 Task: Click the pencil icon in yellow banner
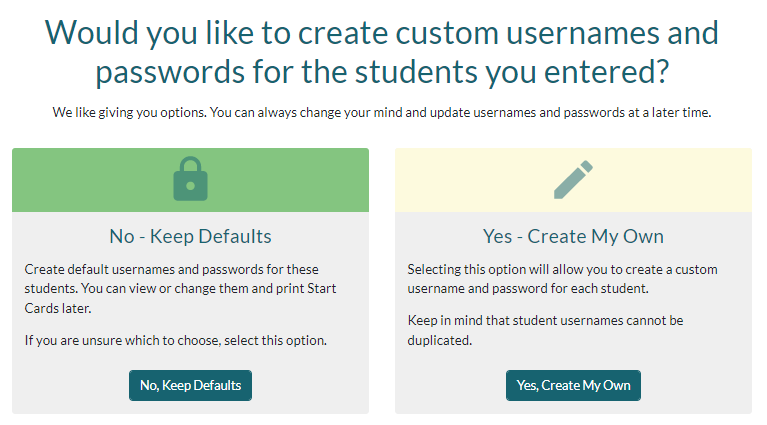(x=573, y=180)
